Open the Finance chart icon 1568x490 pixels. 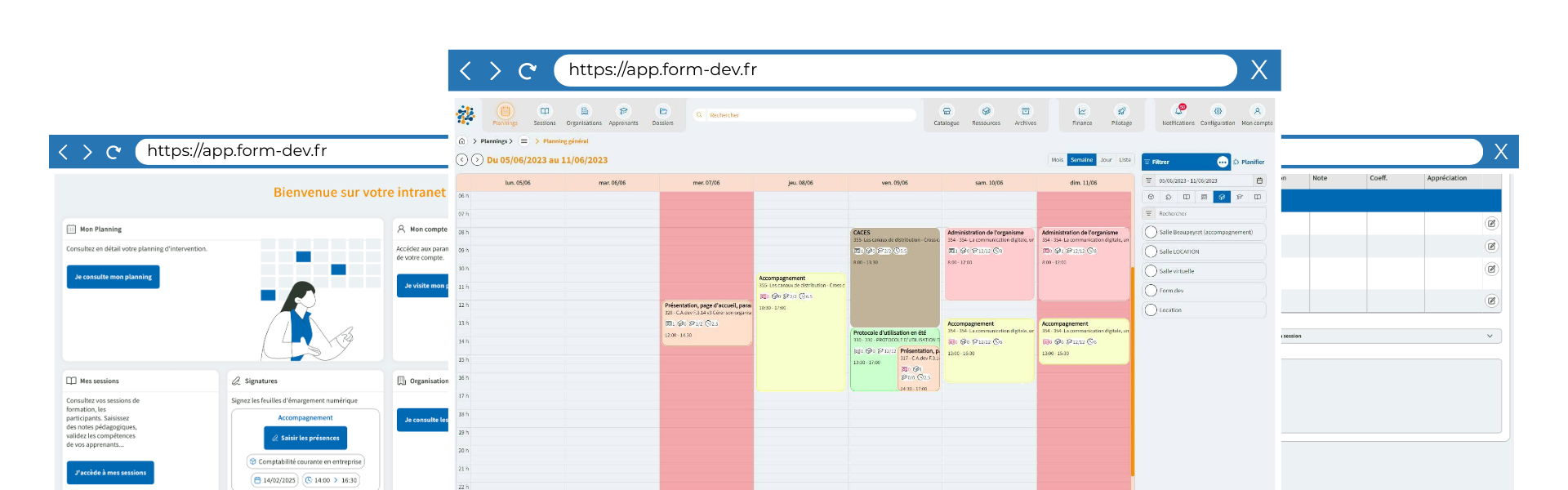[x=1082, y=112]
